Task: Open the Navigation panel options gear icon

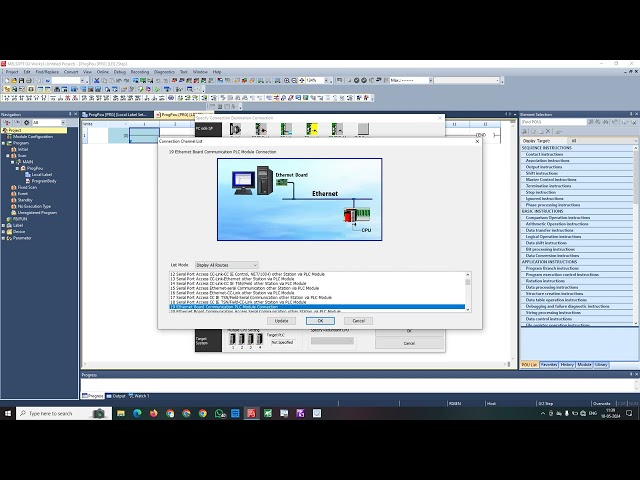Action: 27,122
